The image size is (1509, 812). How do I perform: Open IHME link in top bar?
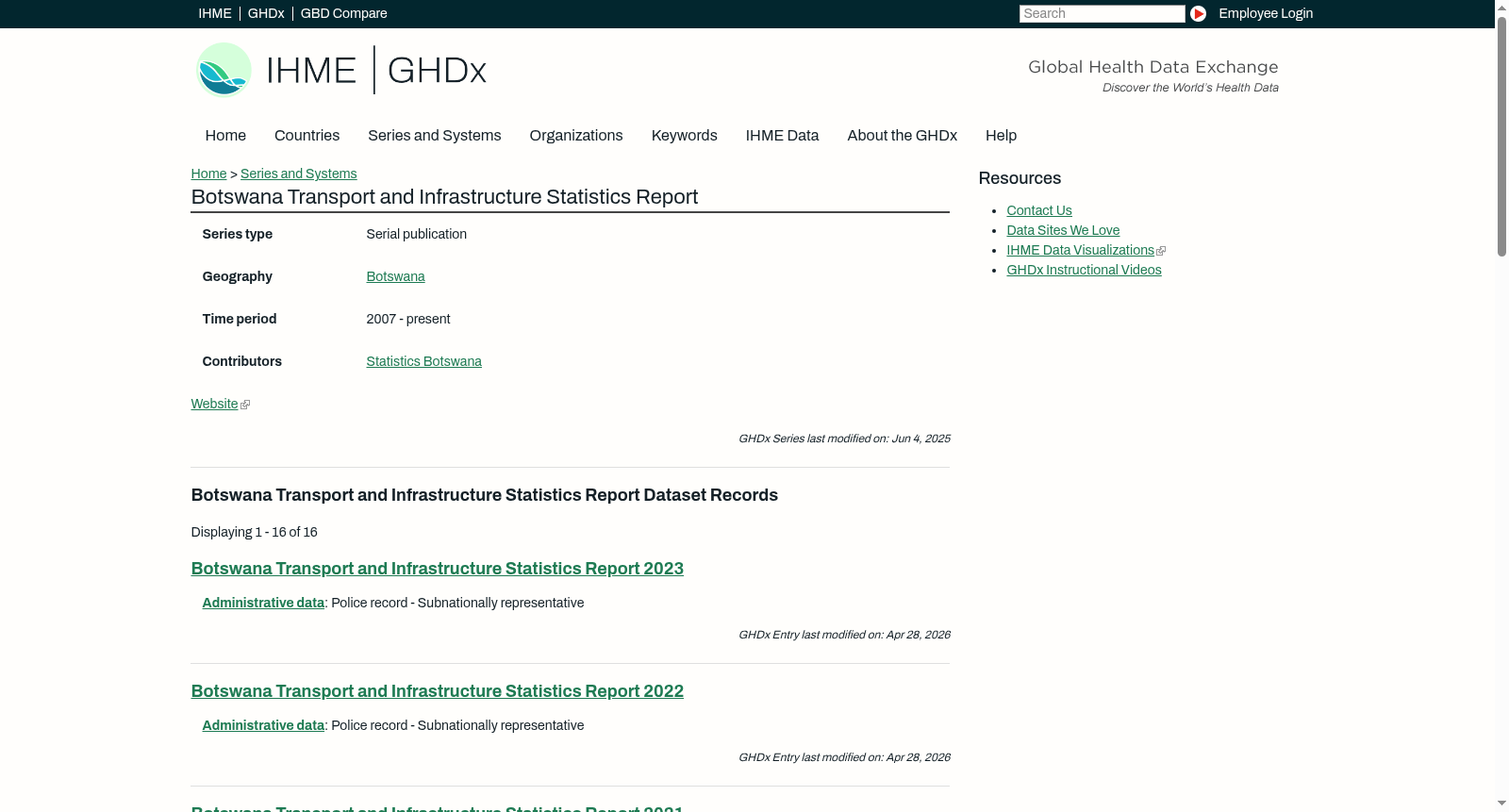click(x=215, y=13)
